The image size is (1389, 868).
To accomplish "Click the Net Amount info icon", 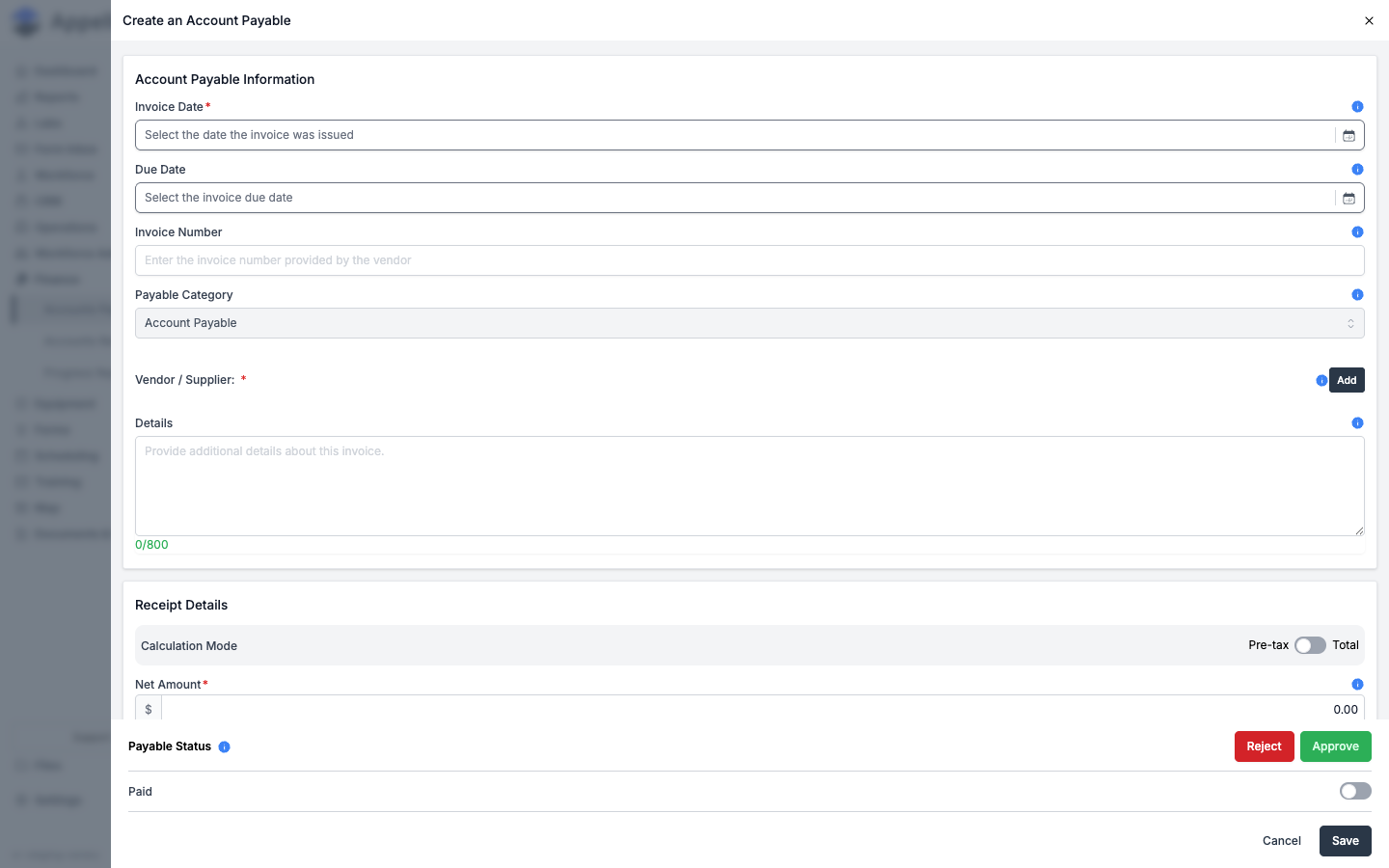I will pyautogui.click(x=1357, y=685).
